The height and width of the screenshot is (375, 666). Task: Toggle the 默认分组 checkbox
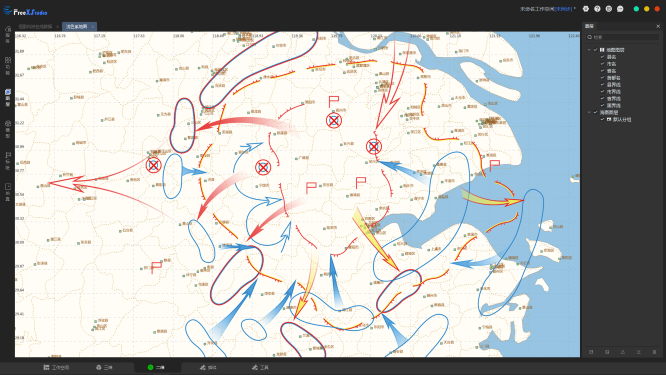point(602,119)
